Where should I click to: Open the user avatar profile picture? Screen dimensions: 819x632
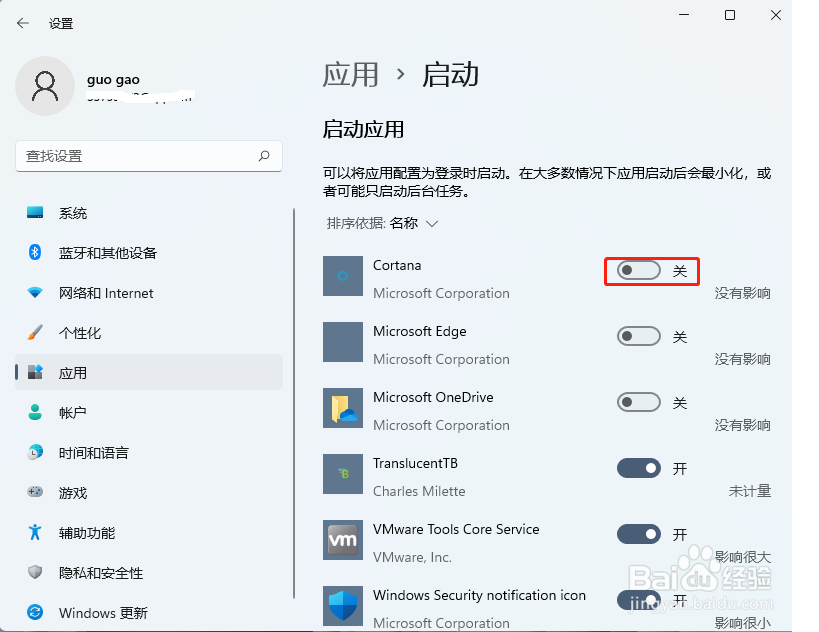pos(45,86)
